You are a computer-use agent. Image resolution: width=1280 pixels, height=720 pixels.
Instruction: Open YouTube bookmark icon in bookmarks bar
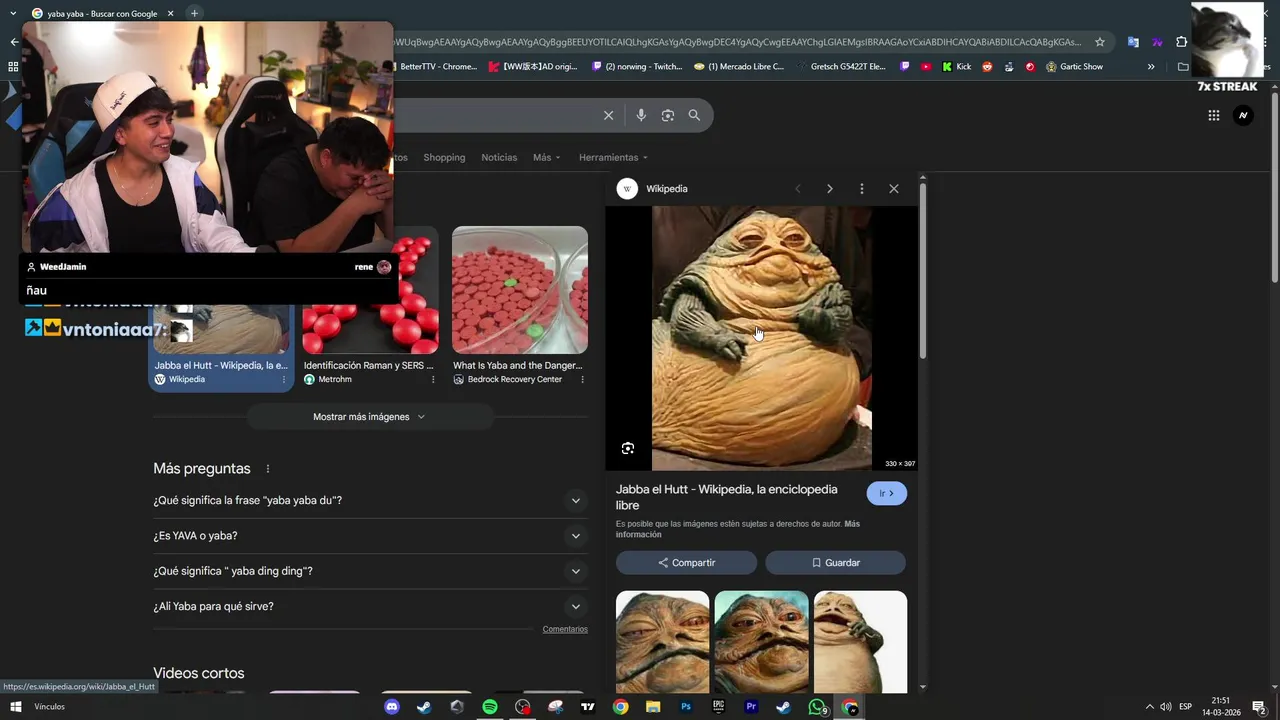(x=926, y=67)
